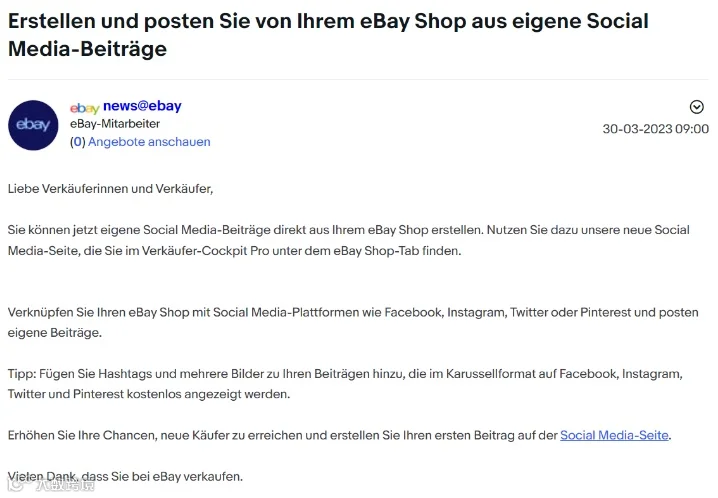Image resolution: width=718 pixels, height=498 pixels.
Task: Click the word Karussellformat in the tip
Action: [490, 374]
